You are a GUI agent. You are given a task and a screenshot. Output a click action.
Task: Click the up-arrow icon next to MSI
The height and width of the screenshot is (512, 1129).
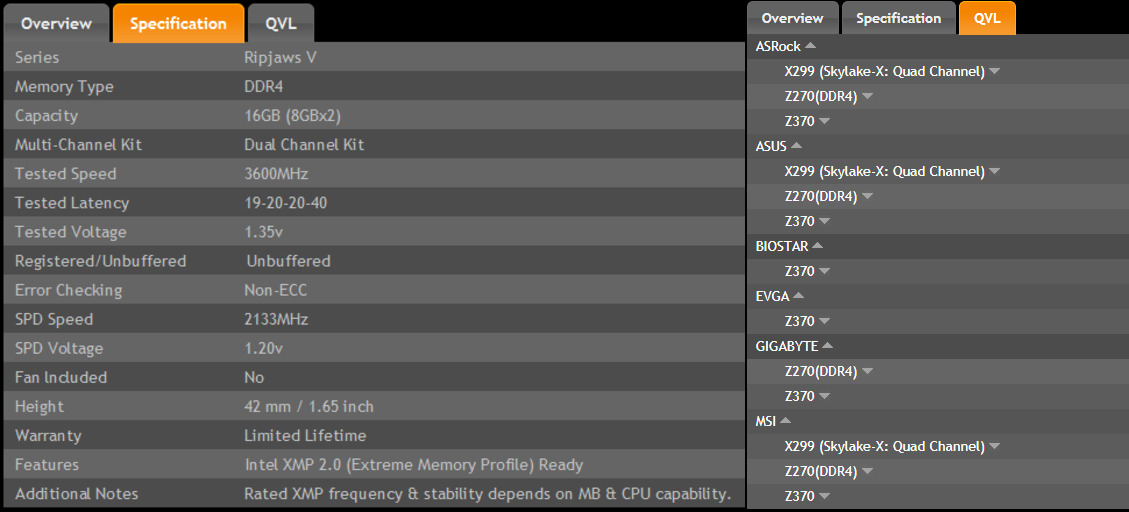786,421
